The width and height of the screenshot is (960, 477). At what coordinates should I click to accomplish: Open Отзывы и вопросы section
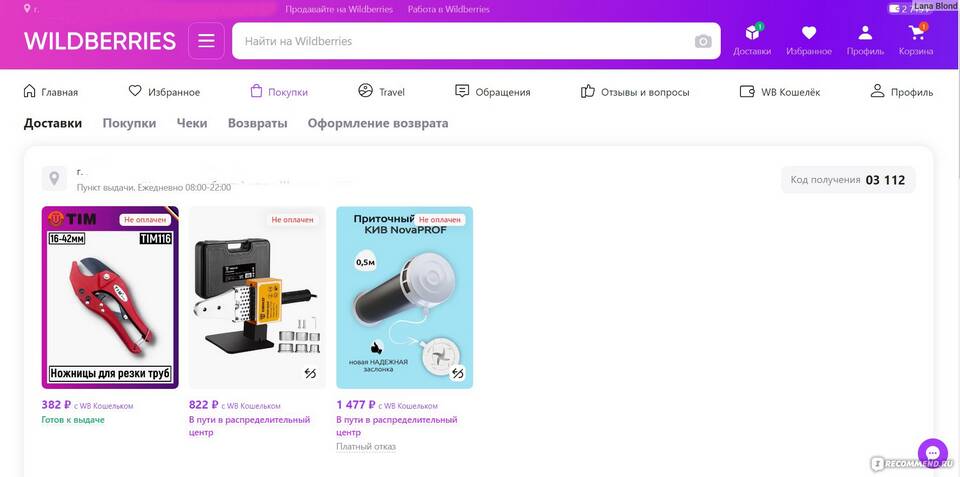(635, 92)
